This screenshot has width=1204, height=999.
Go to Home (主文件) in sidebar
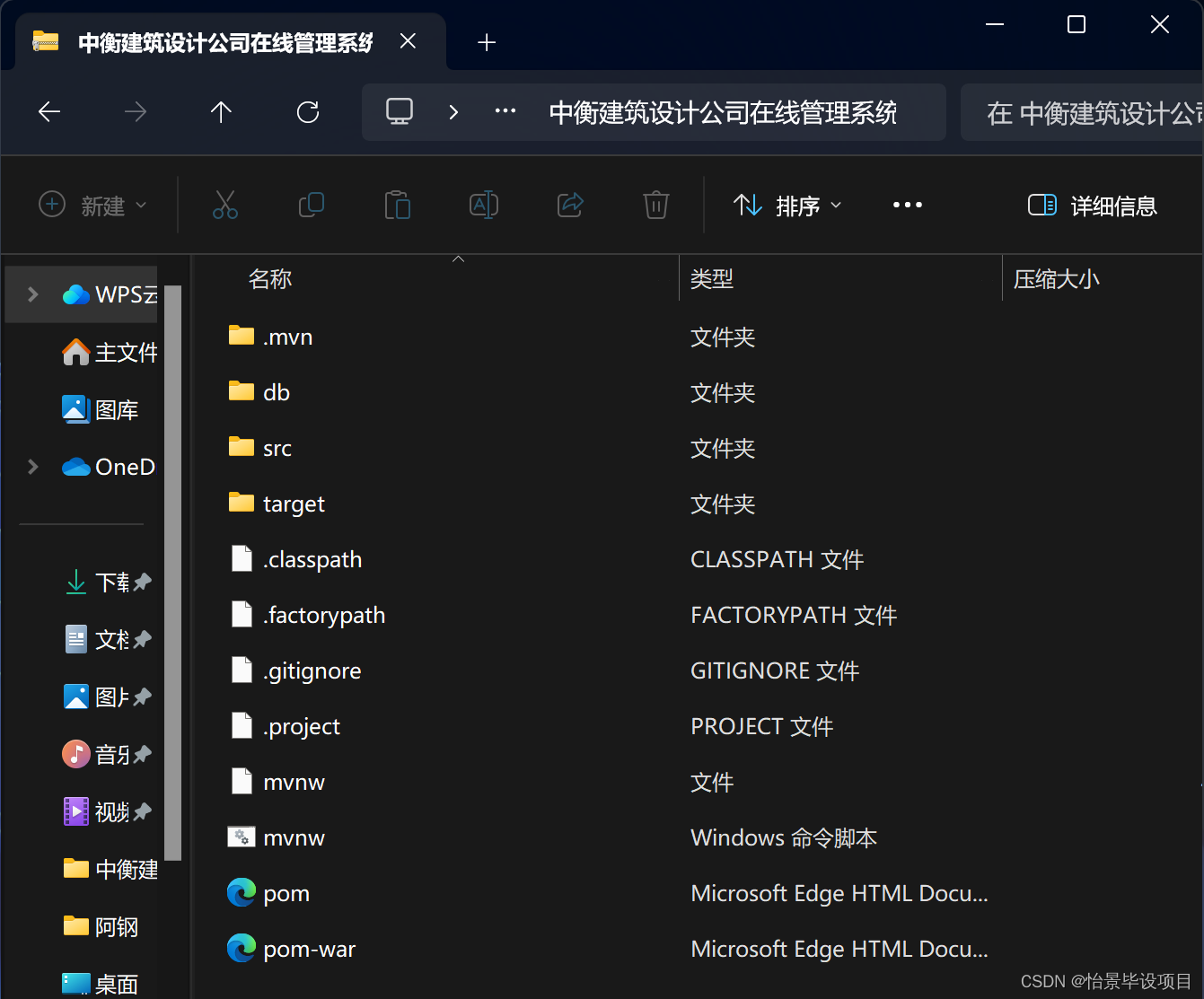click(x=110, y=352)
